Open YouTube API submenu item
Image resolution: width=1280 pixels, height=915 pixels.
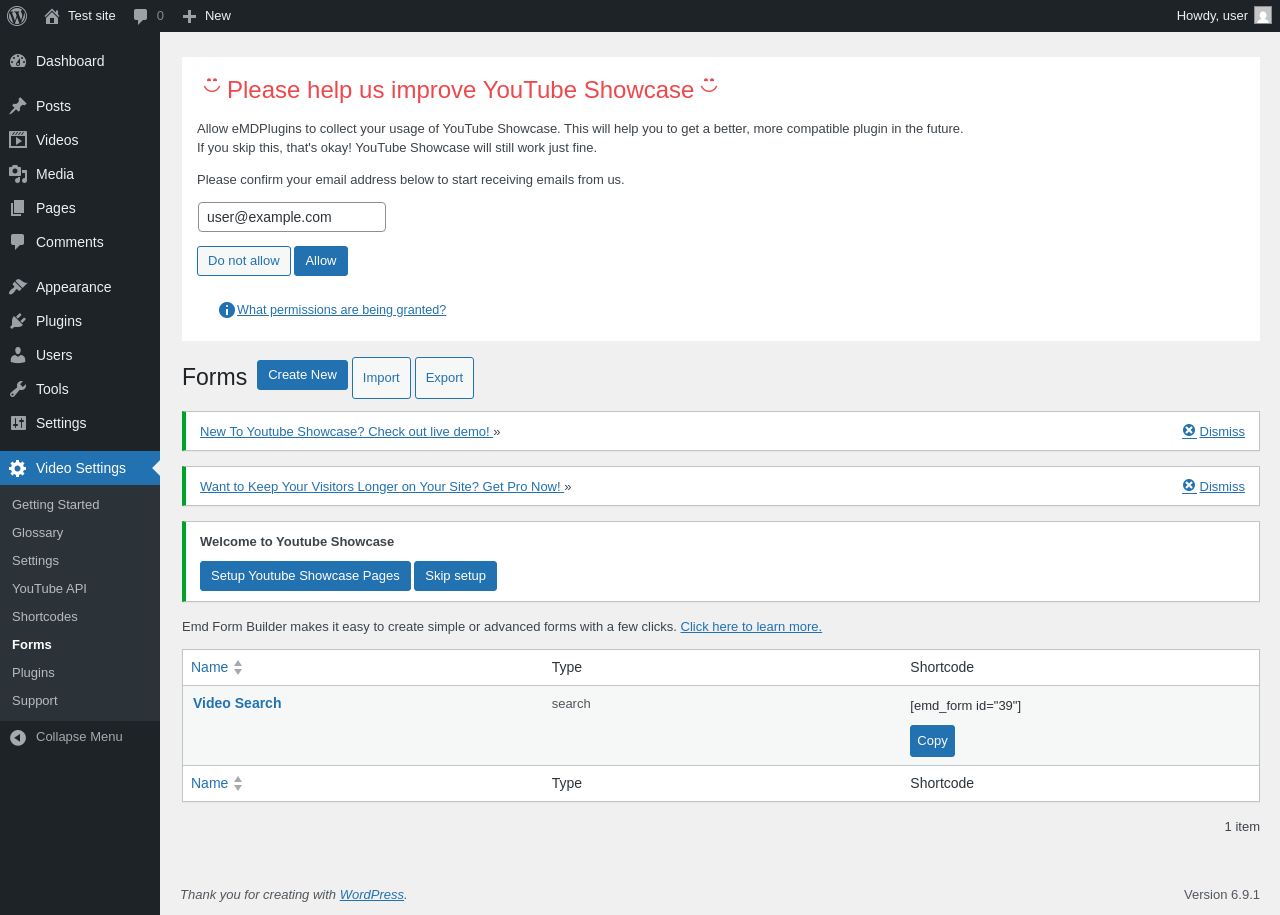coord(49,588)
